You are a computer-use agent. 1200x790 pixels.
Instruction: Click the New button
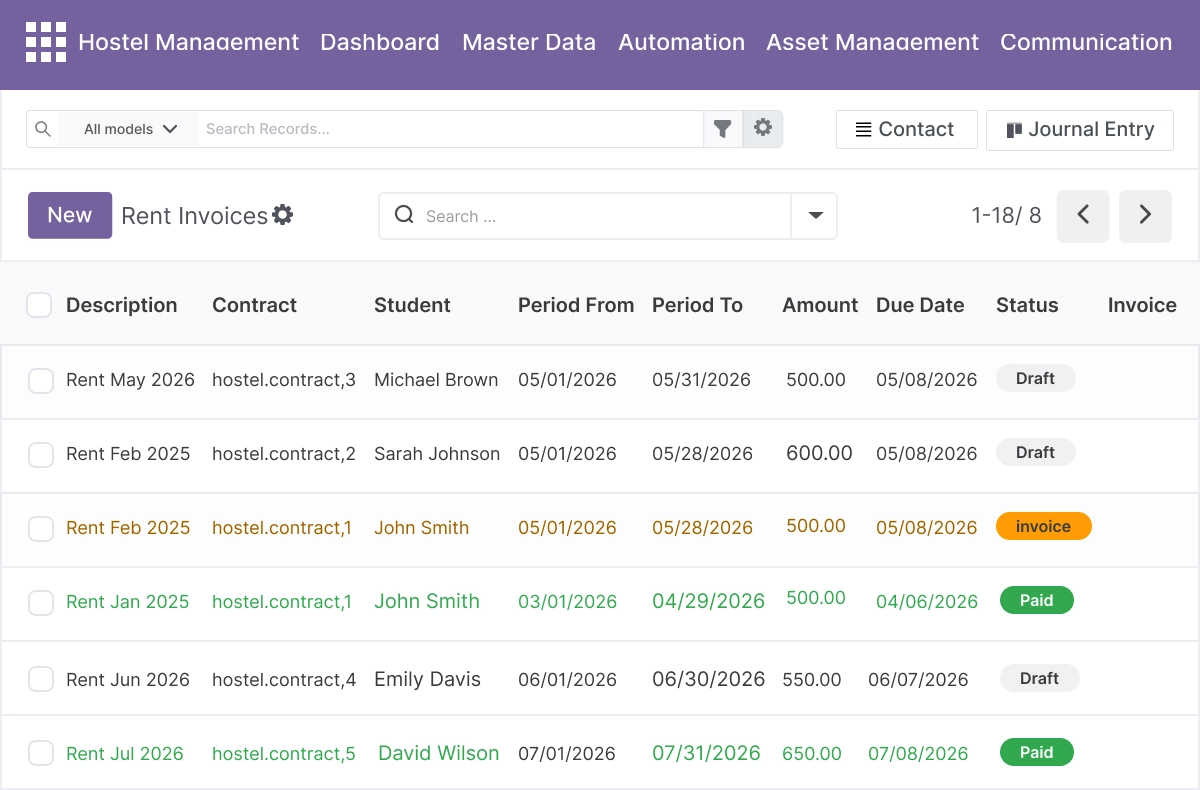pos(70,215)
